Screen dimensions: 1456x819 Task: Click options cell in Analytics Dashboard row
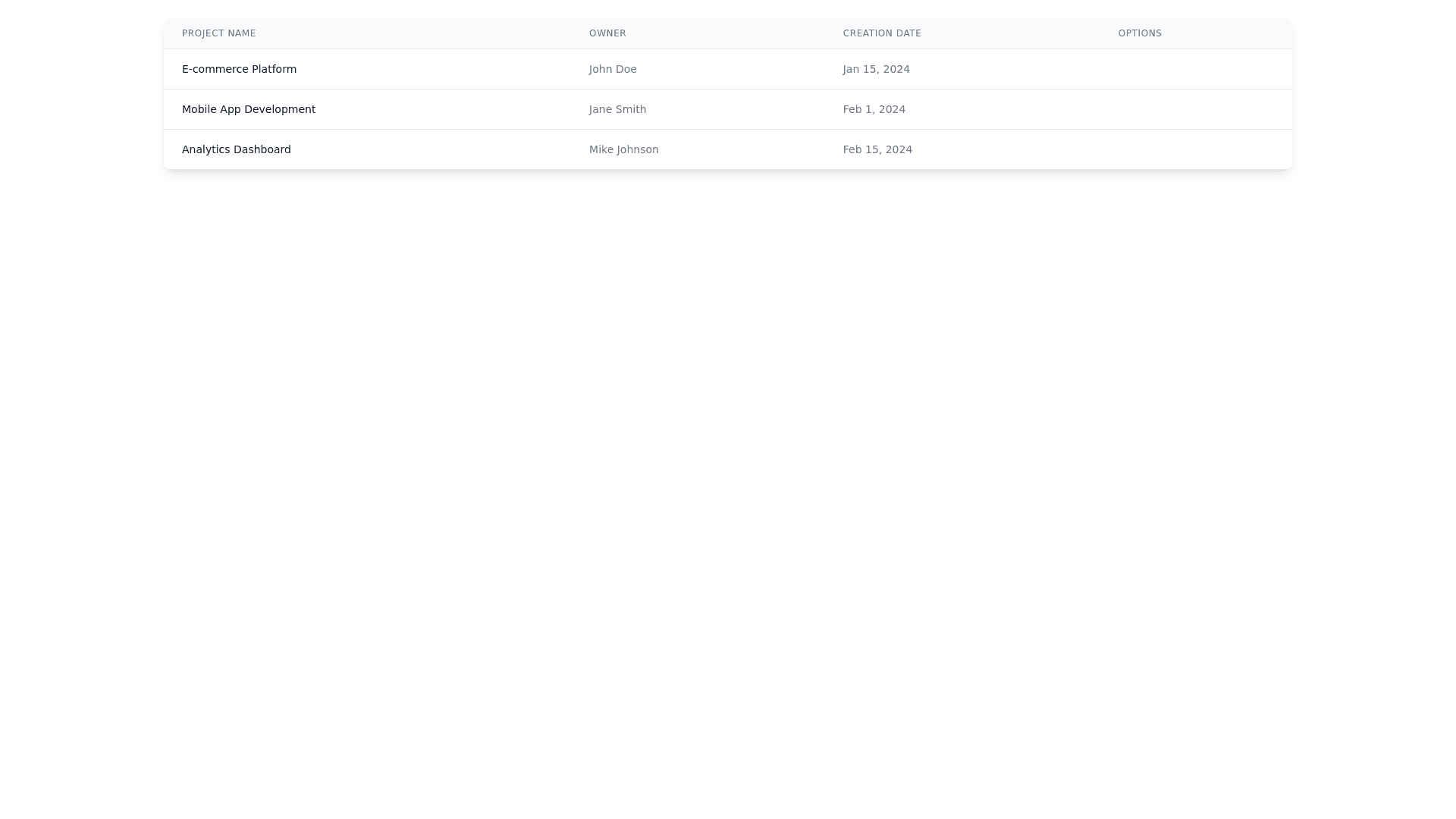[x=1195, y=149]
